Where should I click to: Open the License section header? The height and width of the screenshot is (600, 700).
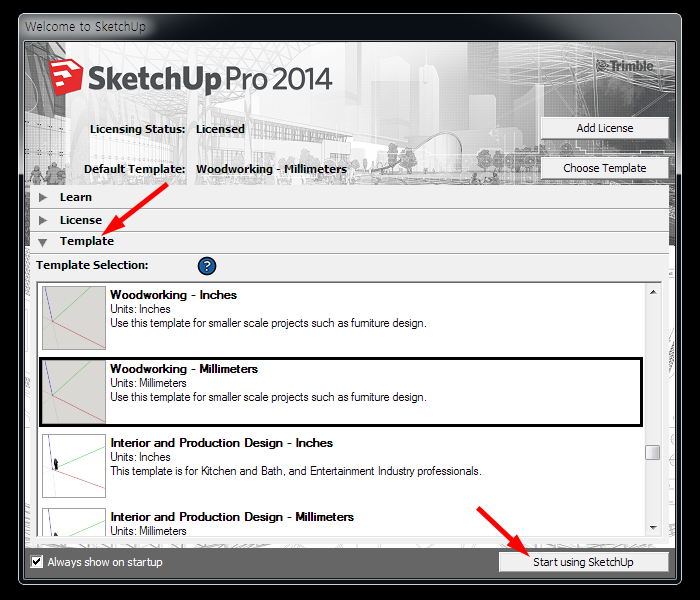(349, 220)
